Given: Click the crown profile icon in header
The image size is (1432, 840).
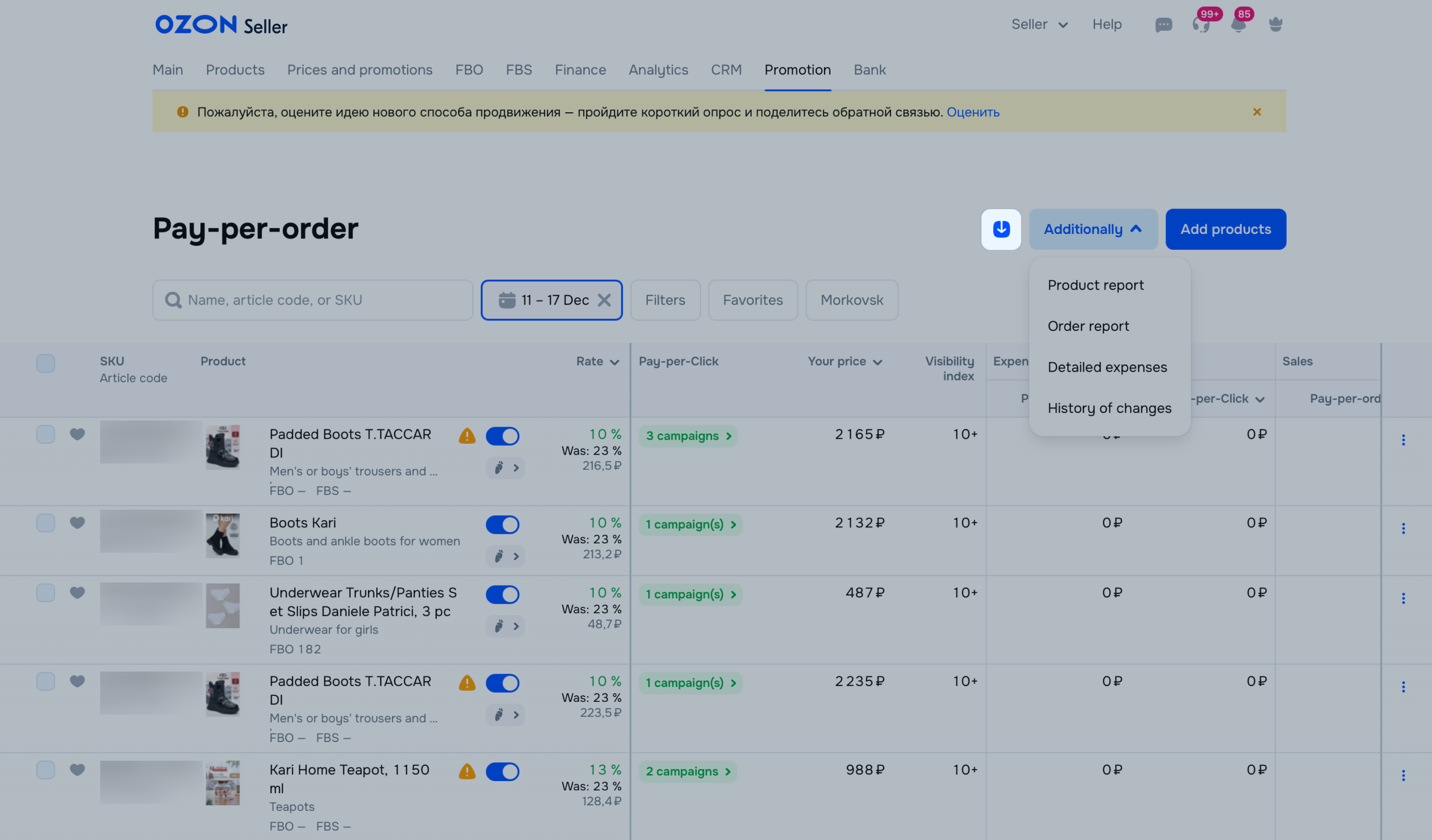Looking at the screenshot, I should click(x=1275, y=24).
